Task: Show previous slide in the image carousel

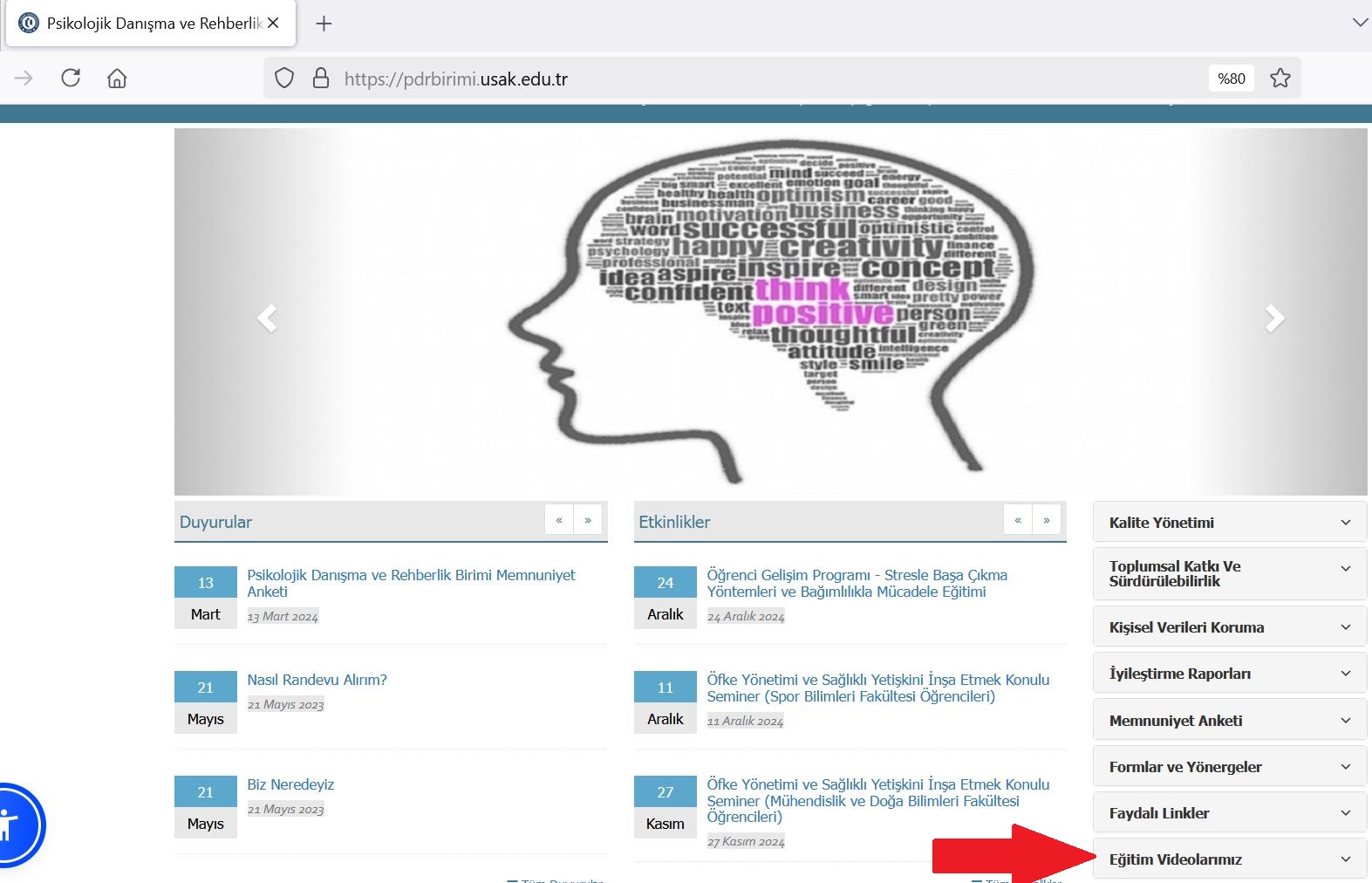Action: [267, 318]
